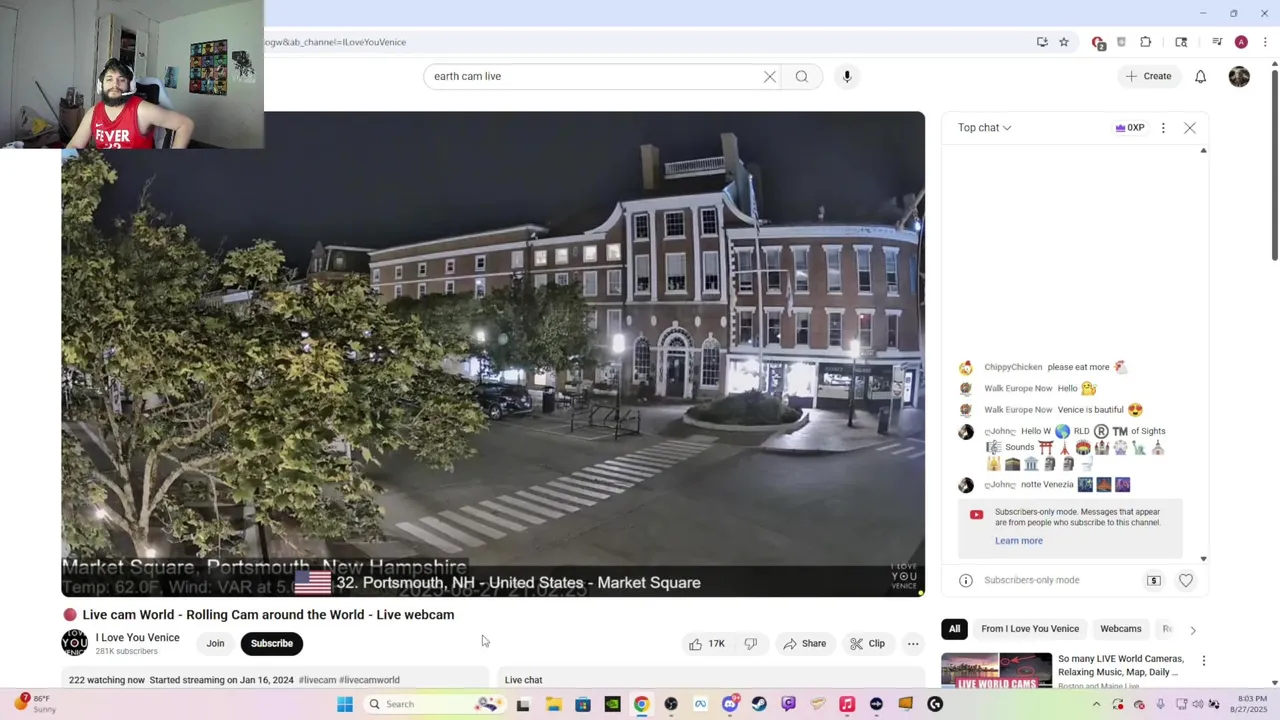
Task: Open Super Chat dollar icon
Action: [x=1154, y=580]
